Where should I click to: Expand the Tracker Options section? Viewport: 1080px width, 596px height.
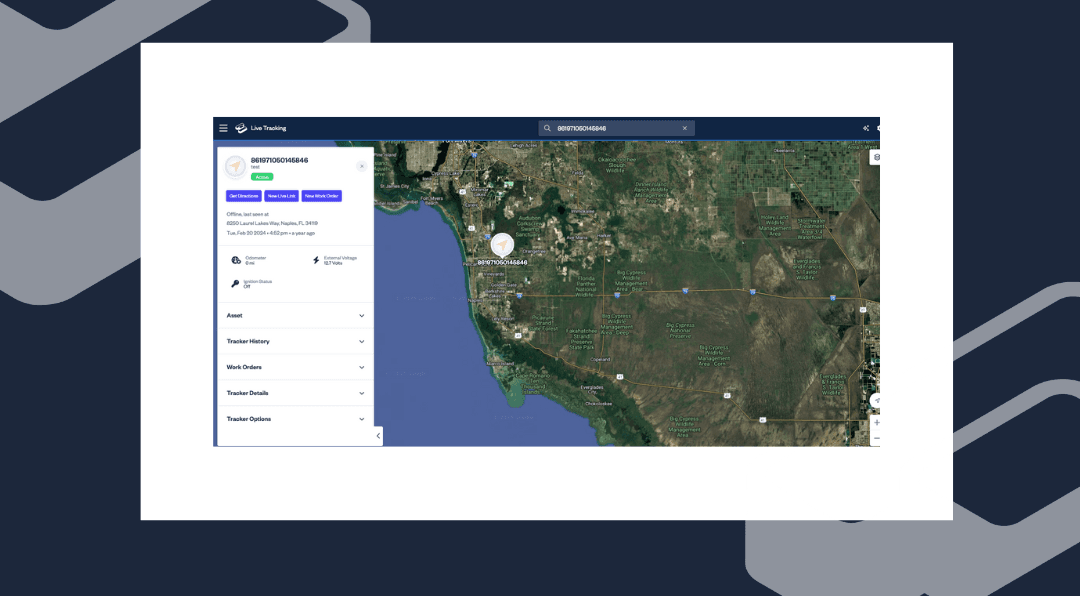point(295,419)
